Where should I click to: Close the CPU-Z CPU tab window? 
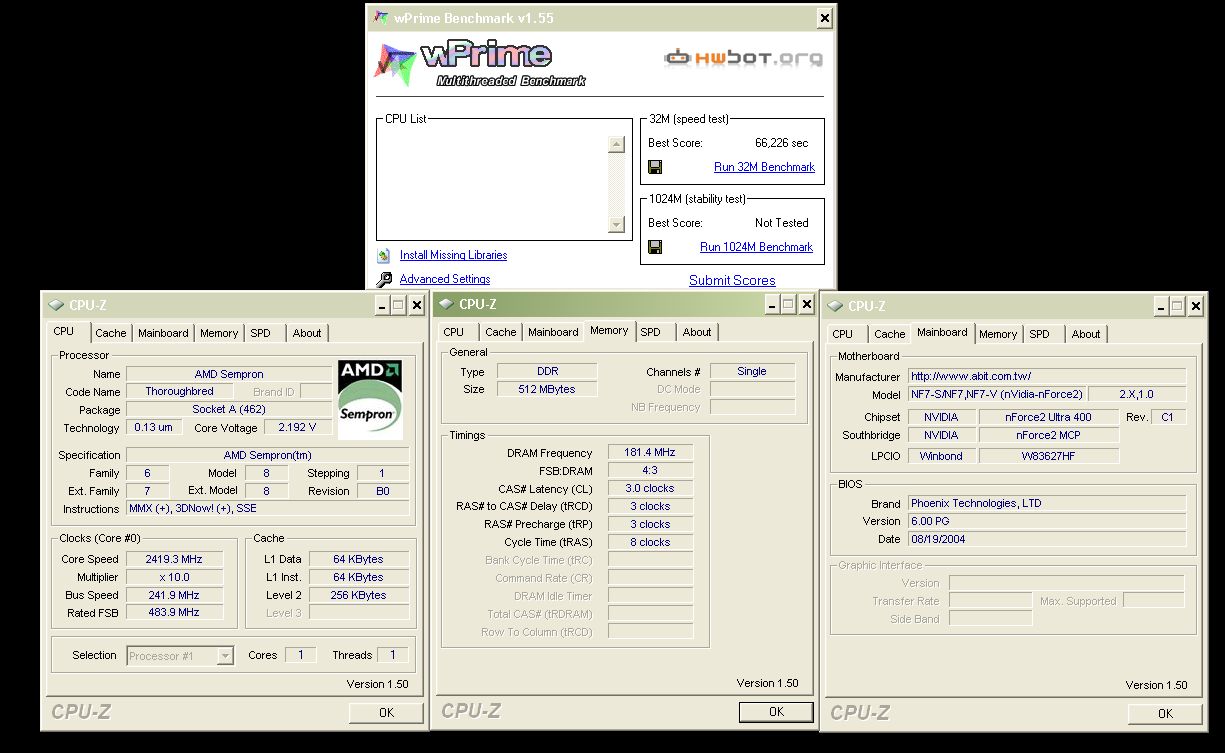click(x=417, y=306)
